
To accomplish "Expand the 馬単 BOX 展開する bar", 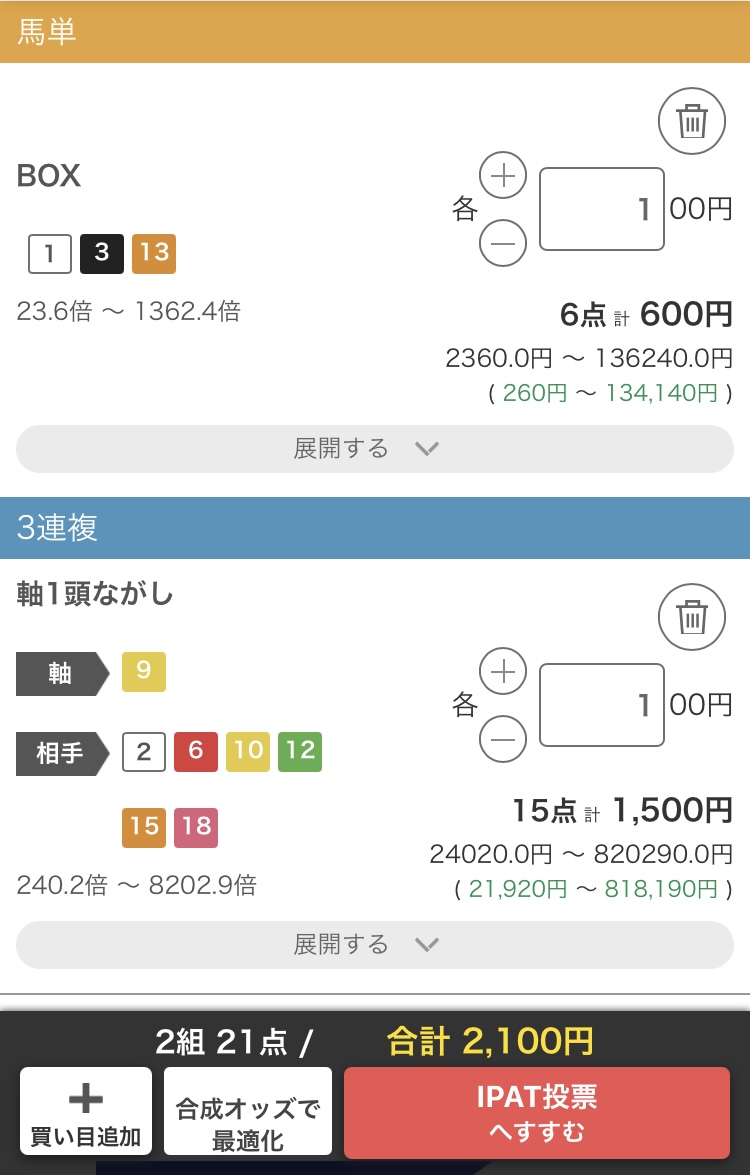I will coord(375,449).
